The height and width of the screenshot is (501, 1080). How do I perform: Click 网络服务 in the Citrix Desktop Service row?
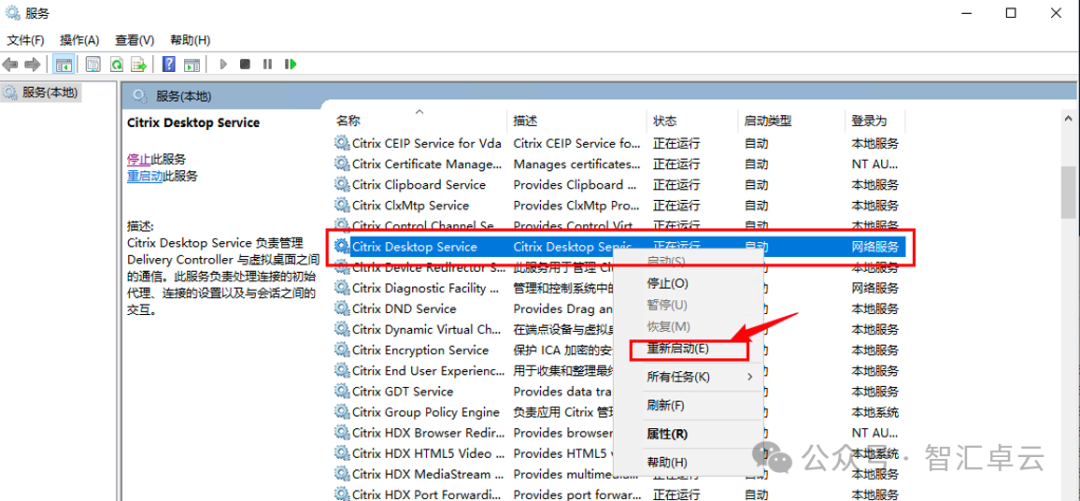pyautogui.click(x=875, y=247)
